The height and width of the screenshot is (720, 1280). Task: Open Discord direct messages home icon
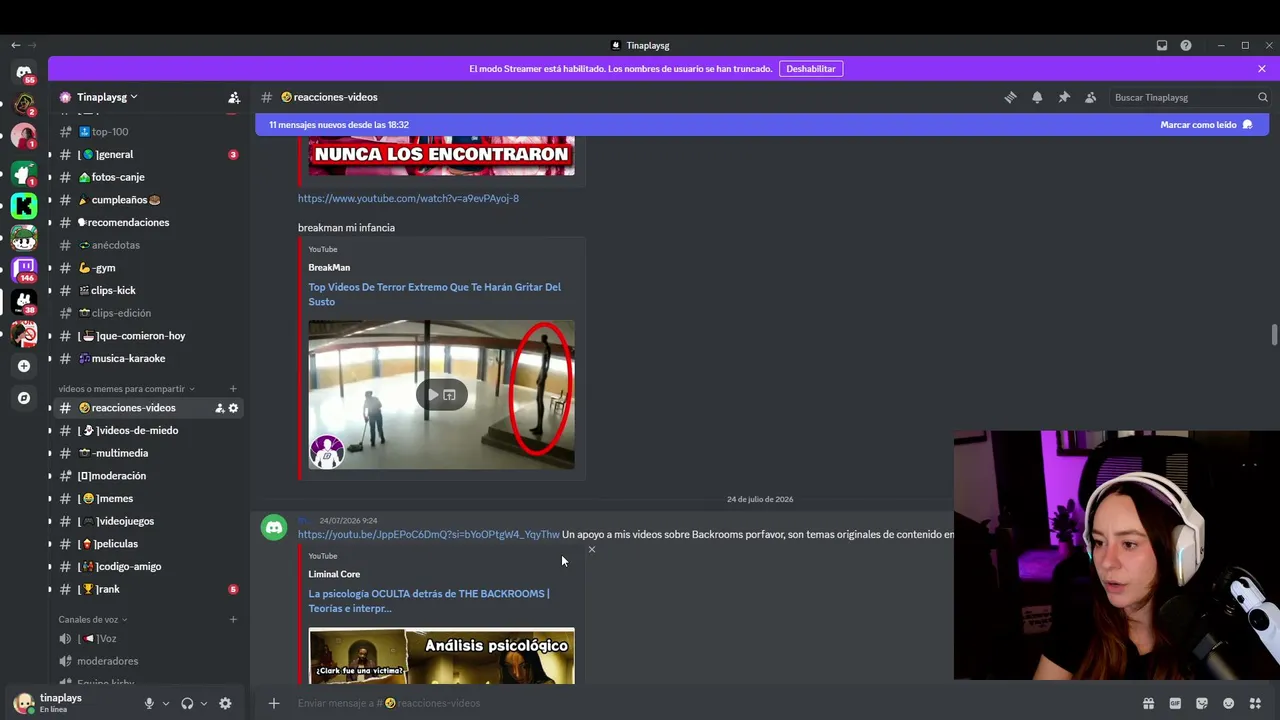pyautogui.click(x=24, y=73)
